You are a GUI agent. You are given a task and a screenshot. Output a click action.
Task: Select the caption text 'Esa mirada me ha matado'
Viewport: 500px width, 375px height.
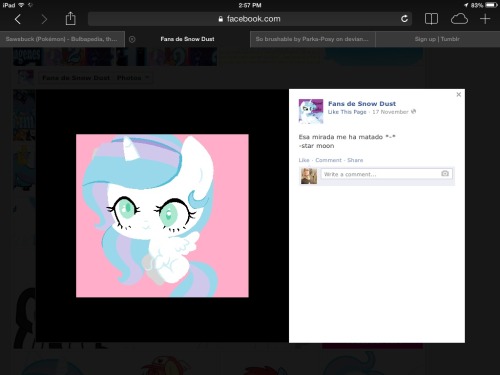click(x=341, y=137)
